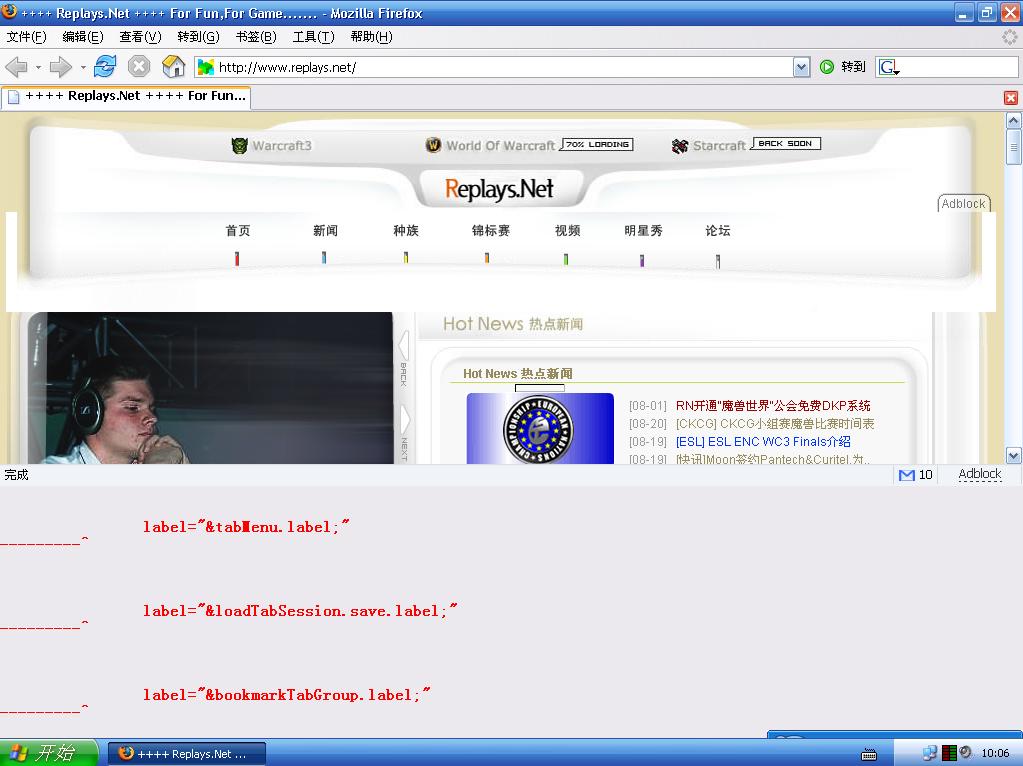Open the 工具(T) menu
Image resolution: width=1023 pixels, height=766 pixels.
click(x=313, y=37)
